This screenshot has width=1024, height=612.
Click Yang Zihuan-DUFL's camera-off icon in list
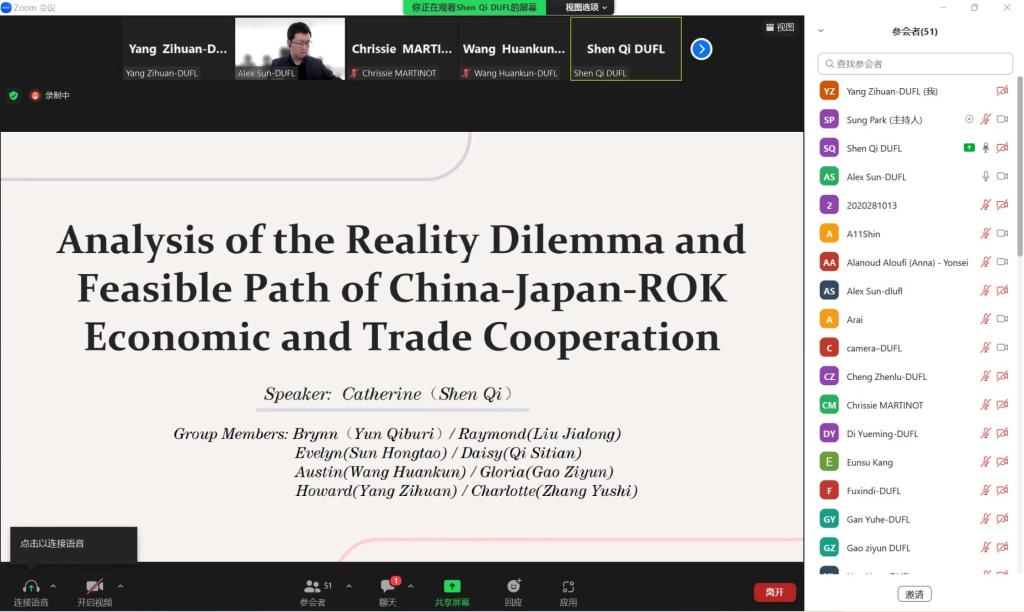coord(1002,91)
